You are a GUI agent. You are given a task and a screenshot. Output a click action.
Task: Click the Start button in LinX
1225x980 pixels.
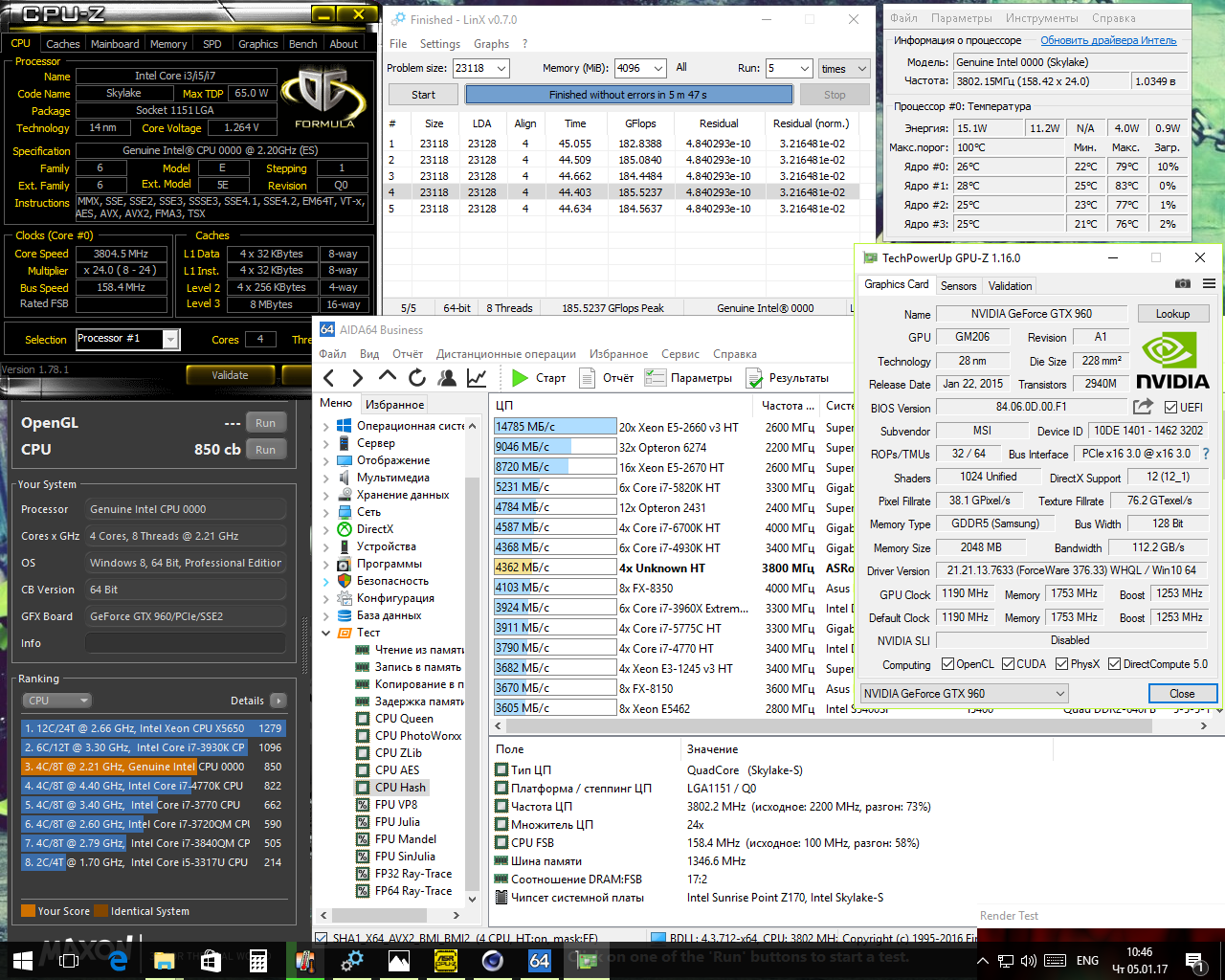tap(423, 95)
